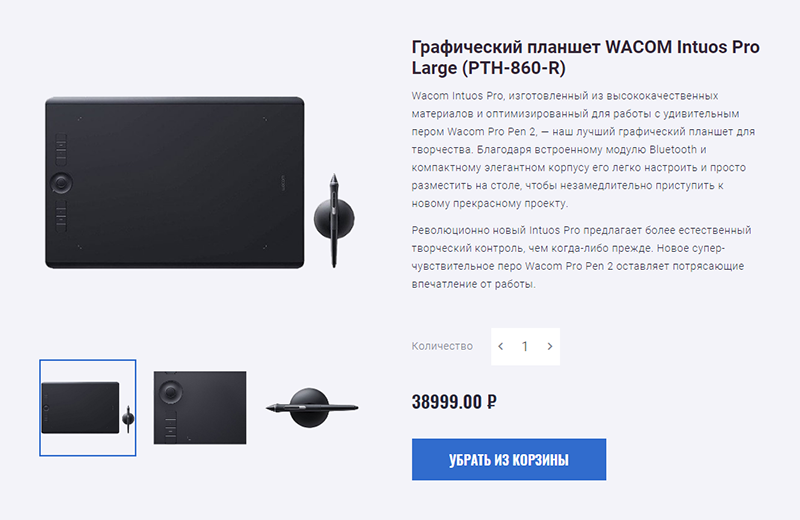Click the Количество label
The width and height of the screenshot is (800, 520).
442,346
